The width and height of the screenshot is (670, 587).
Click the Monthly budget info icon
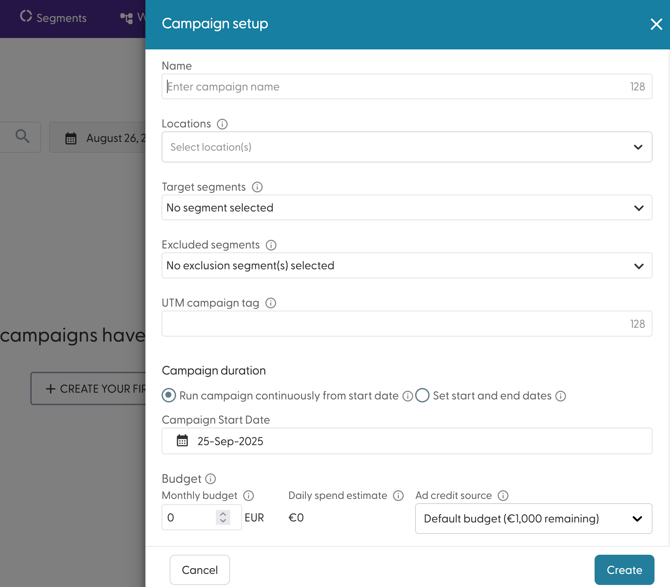[249, 496]
